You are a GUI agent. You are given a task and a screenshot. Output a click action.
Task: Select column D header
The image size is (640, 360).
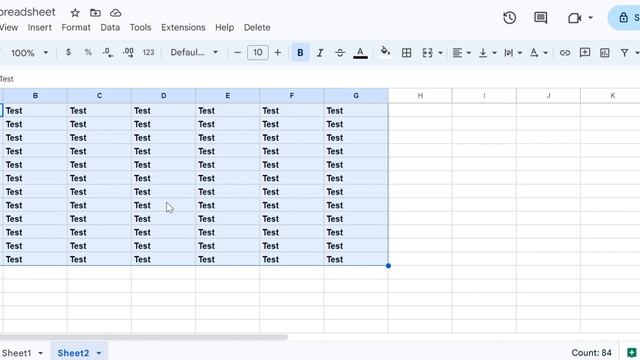(163, 96)
